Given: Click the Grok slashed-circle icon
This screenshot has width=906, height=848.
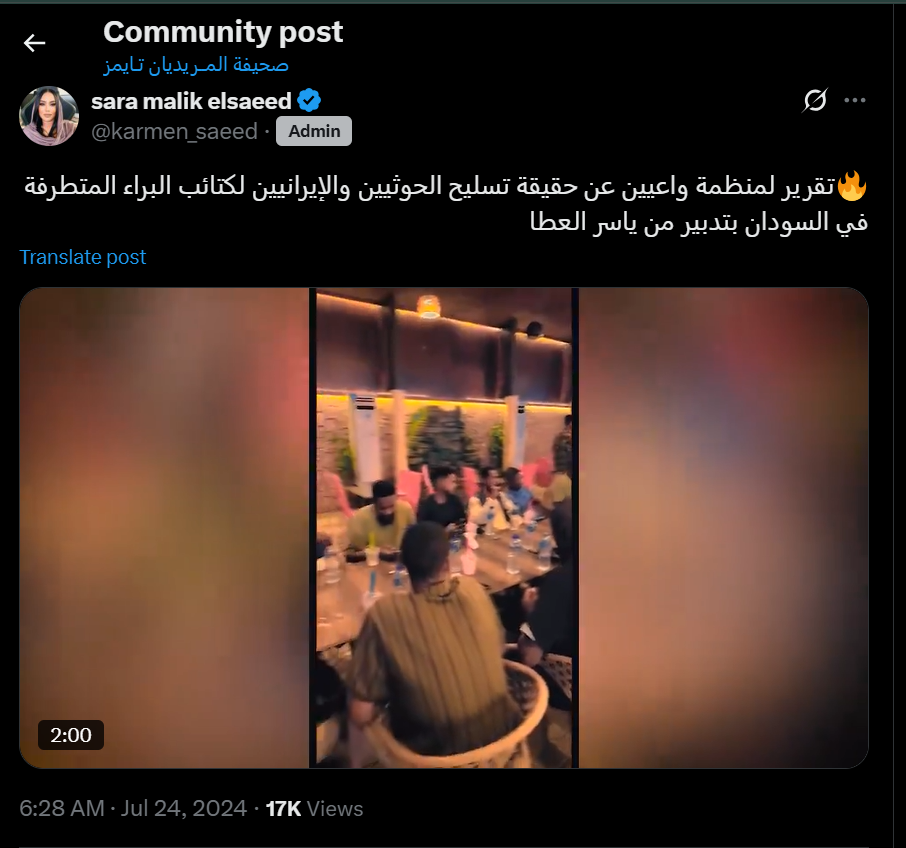Looking at the screenshot, I should [x=815, y=101].
